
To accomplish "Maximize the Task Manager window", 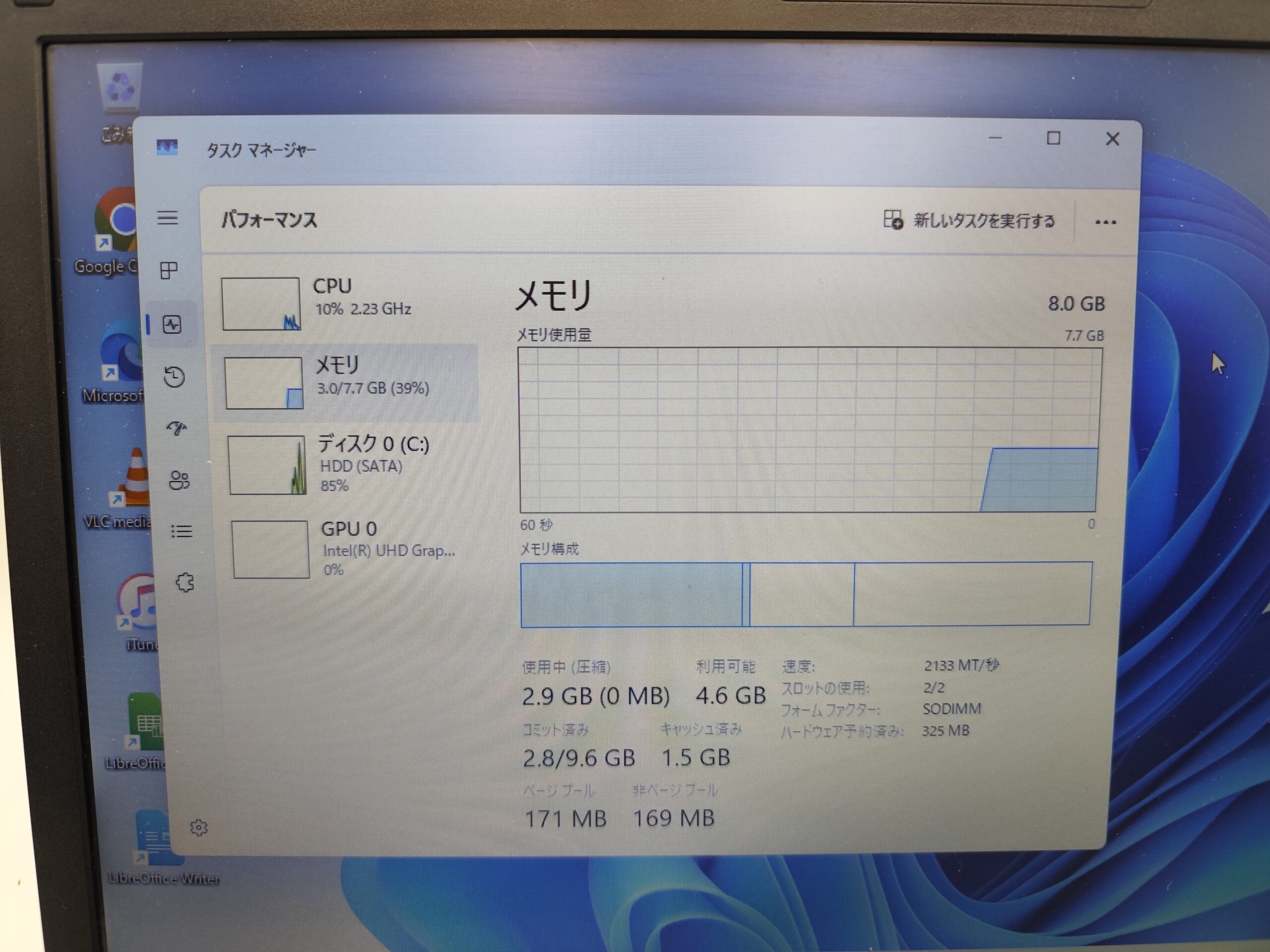I will click(1054, 138).
